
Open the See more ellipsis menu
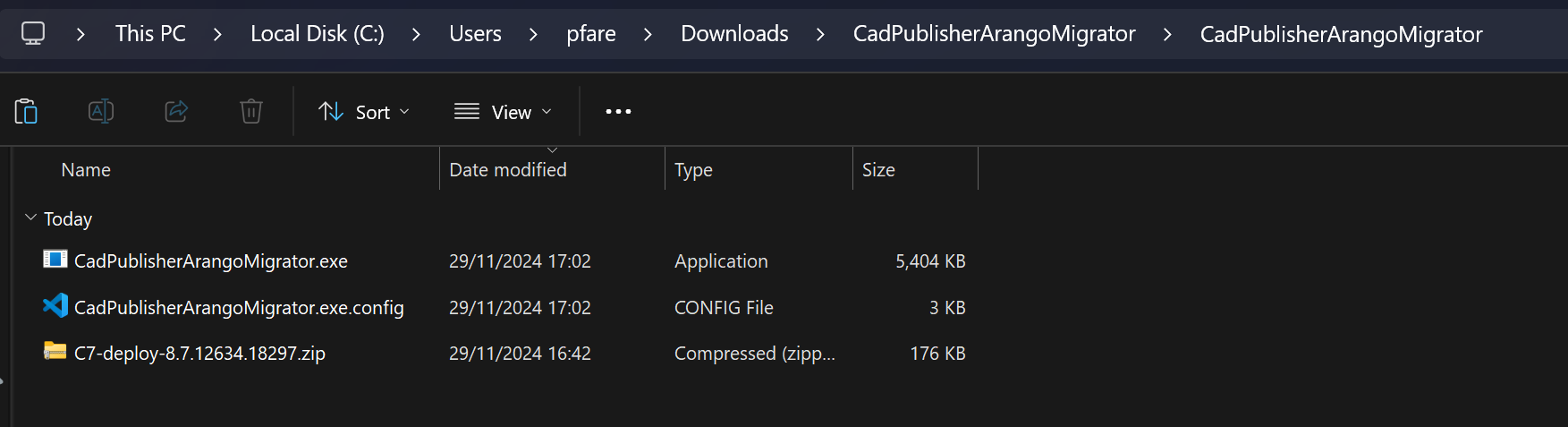(618, 112)
